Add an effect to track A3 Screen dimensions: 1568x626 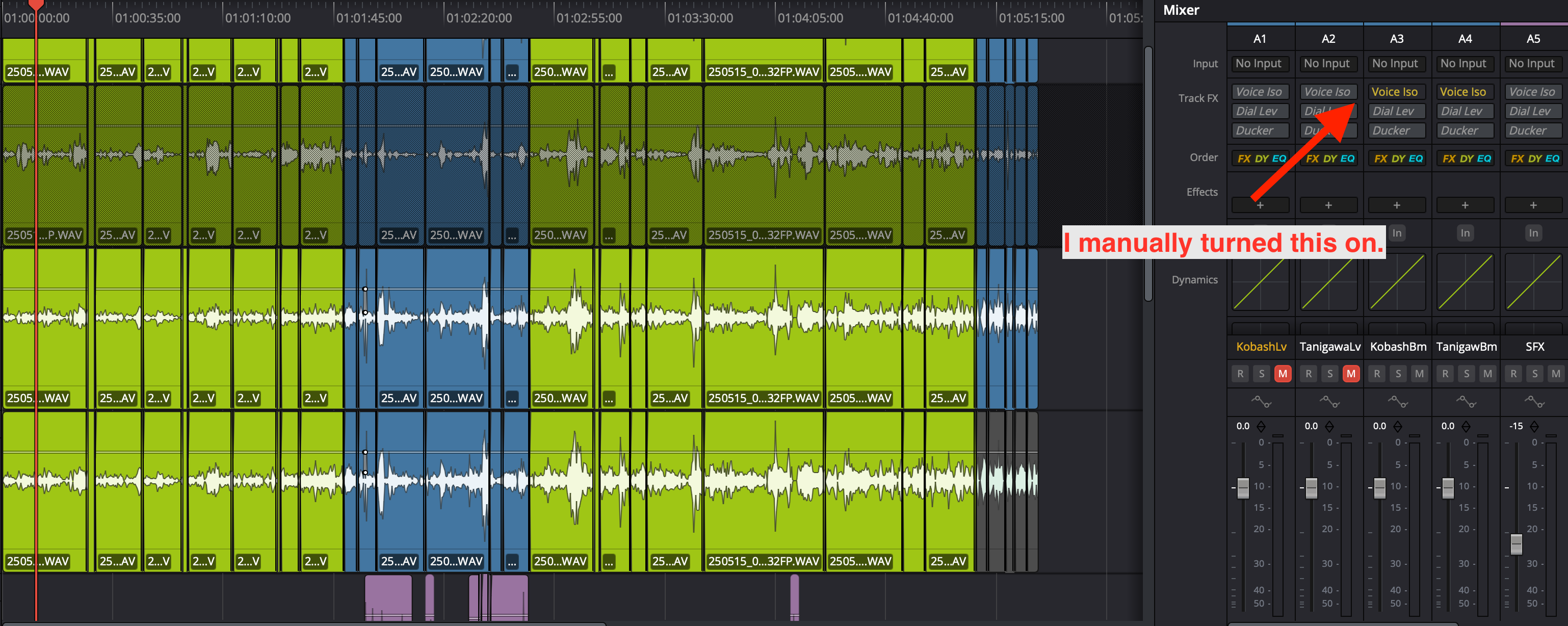pyautogui.click(x=1396, y=205)
